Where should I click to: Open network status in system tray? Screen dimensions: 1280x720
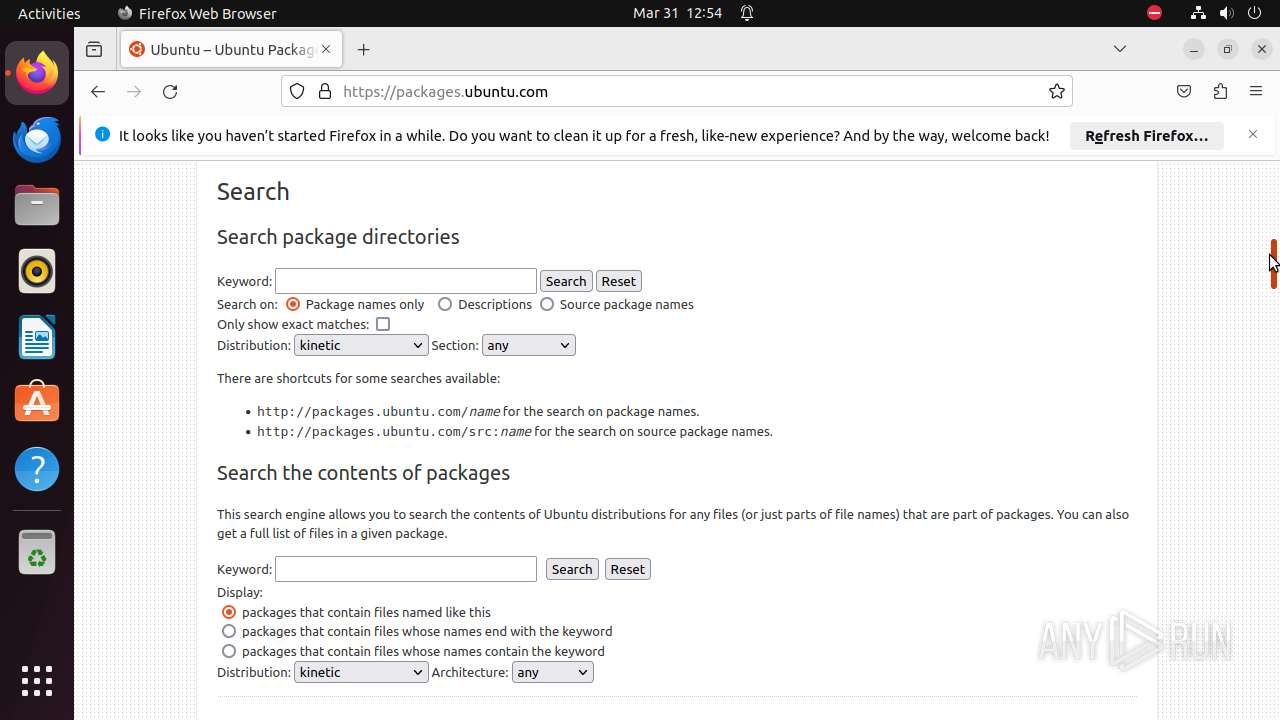click(1198, 13)
